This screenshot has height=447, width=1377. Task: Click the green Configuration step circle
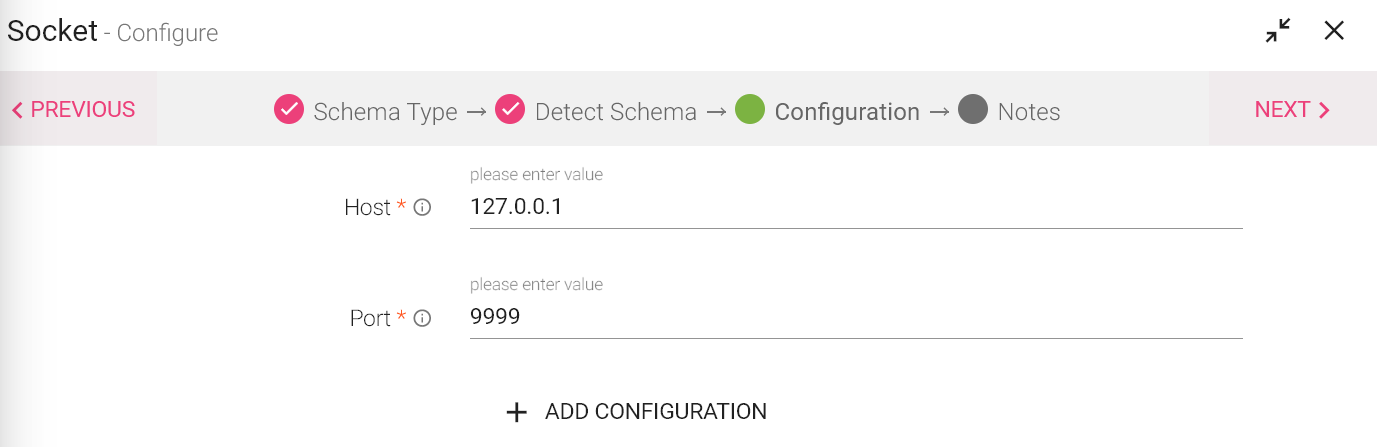750,109
